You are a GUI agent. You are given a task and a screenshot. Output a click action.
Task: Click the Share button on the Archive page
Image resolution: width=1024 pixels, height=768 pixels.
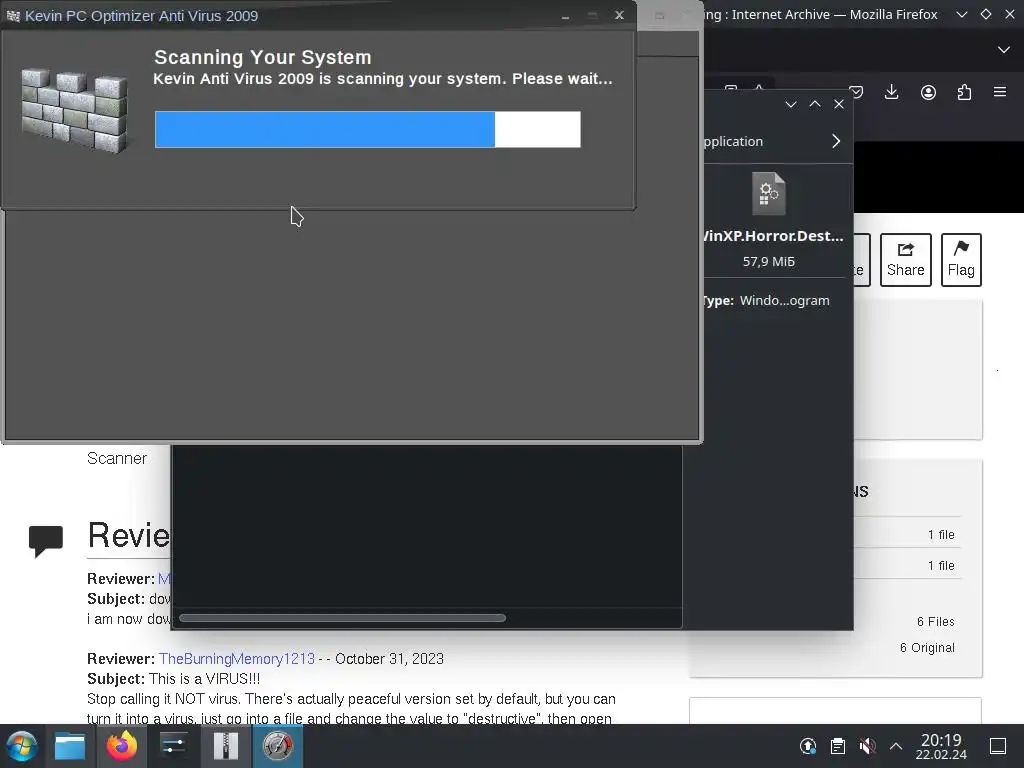(906, 260)
